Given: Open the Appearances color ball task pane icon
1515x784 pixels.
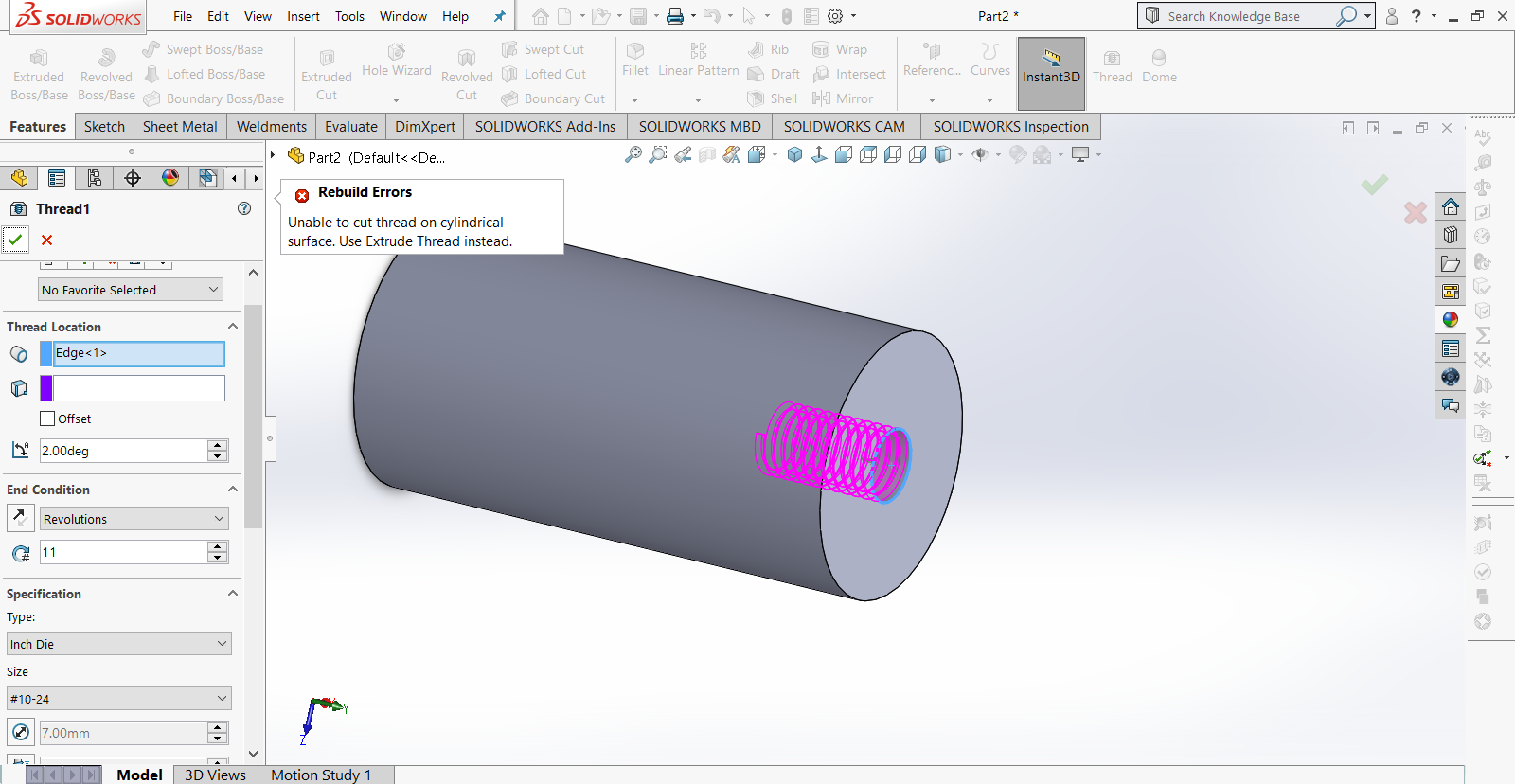Looking at the screenshot, I should pos(1451,320).
